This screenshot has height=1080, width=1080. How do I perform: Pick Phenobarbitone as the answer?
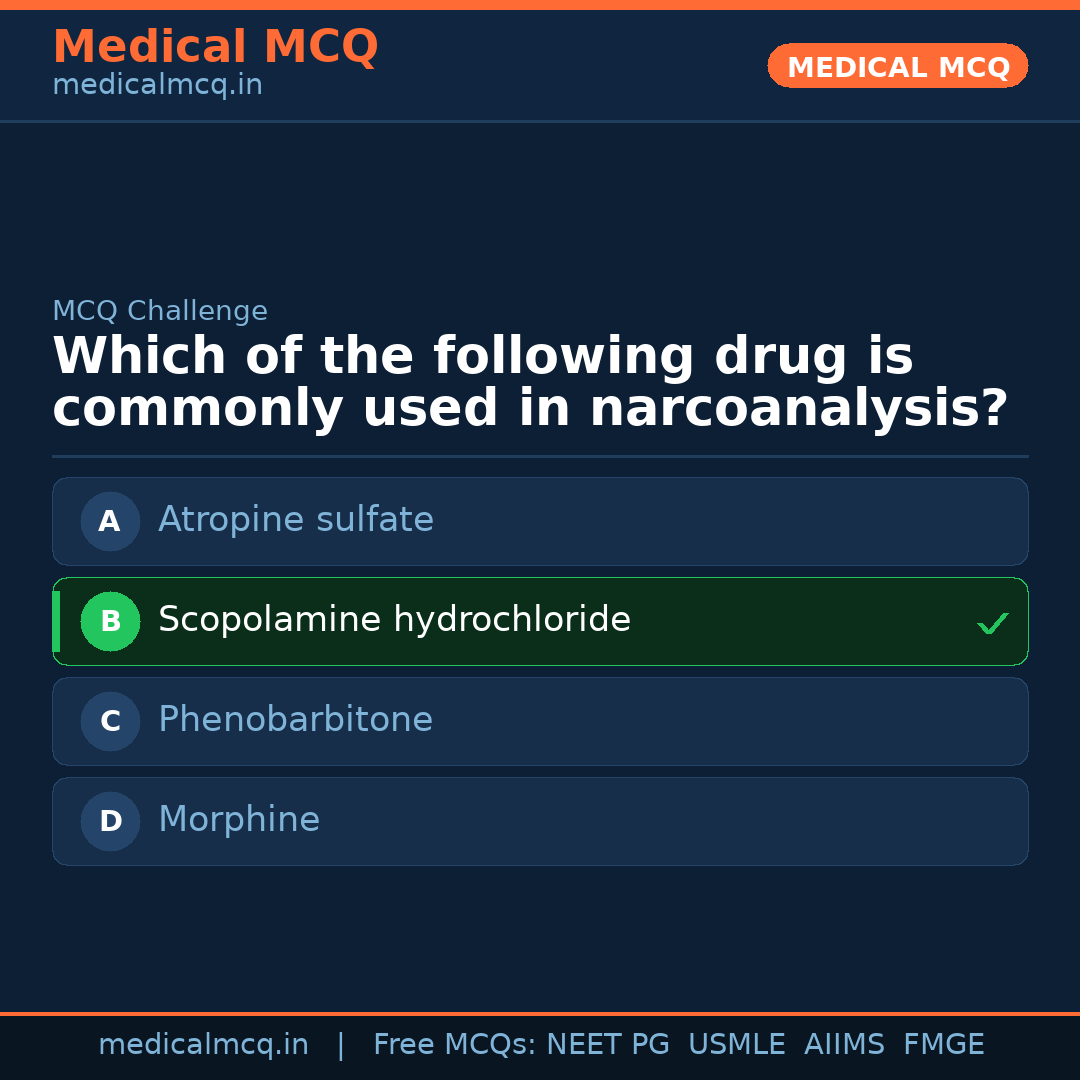click(x=295, y=720)
